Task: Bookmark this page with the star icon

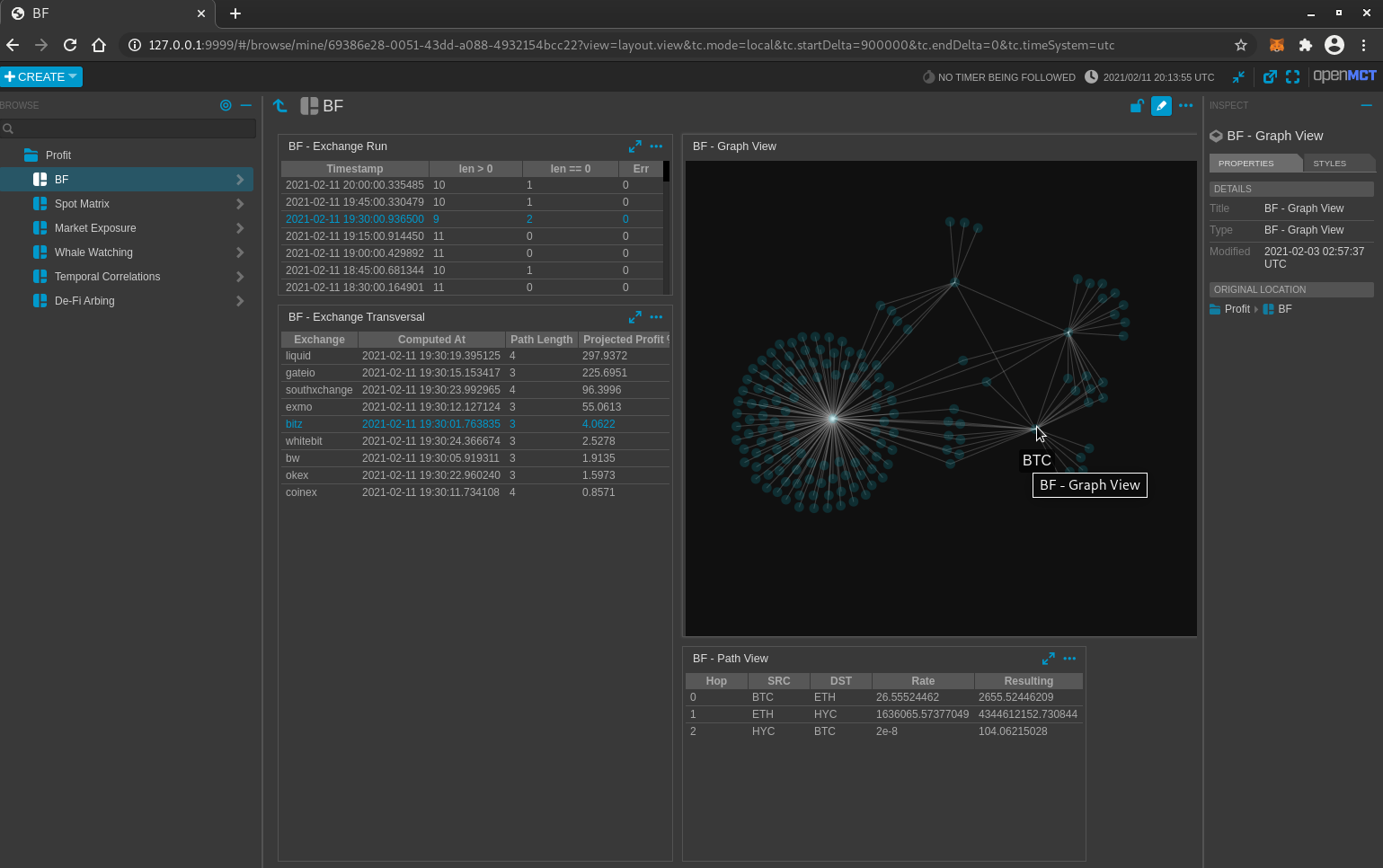Action: (x=1241, y=45)
